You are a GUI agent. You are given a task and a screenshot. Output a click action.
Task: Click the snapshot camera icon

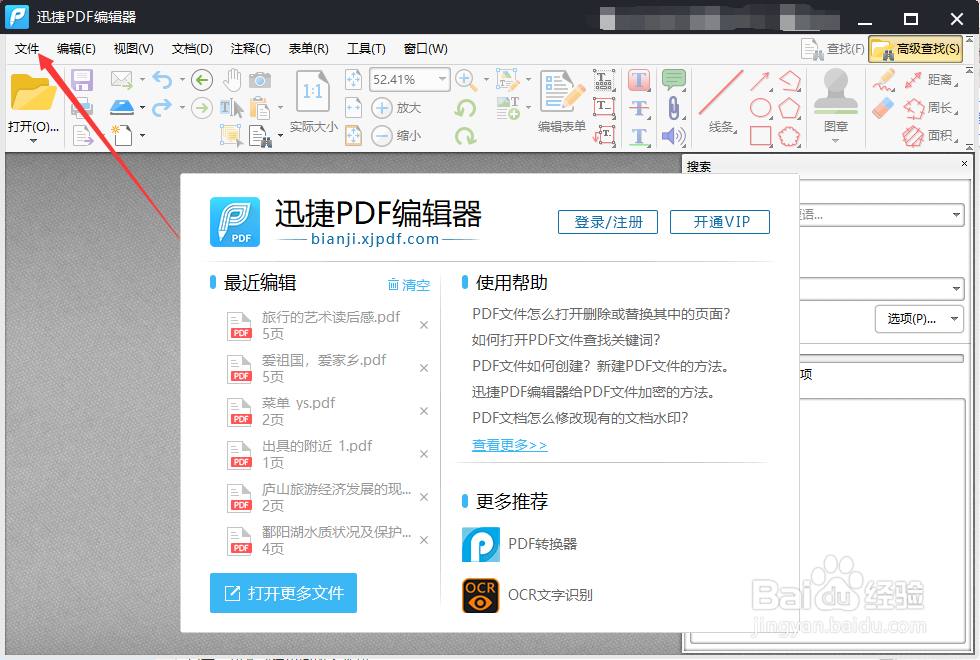pos(260,80)
